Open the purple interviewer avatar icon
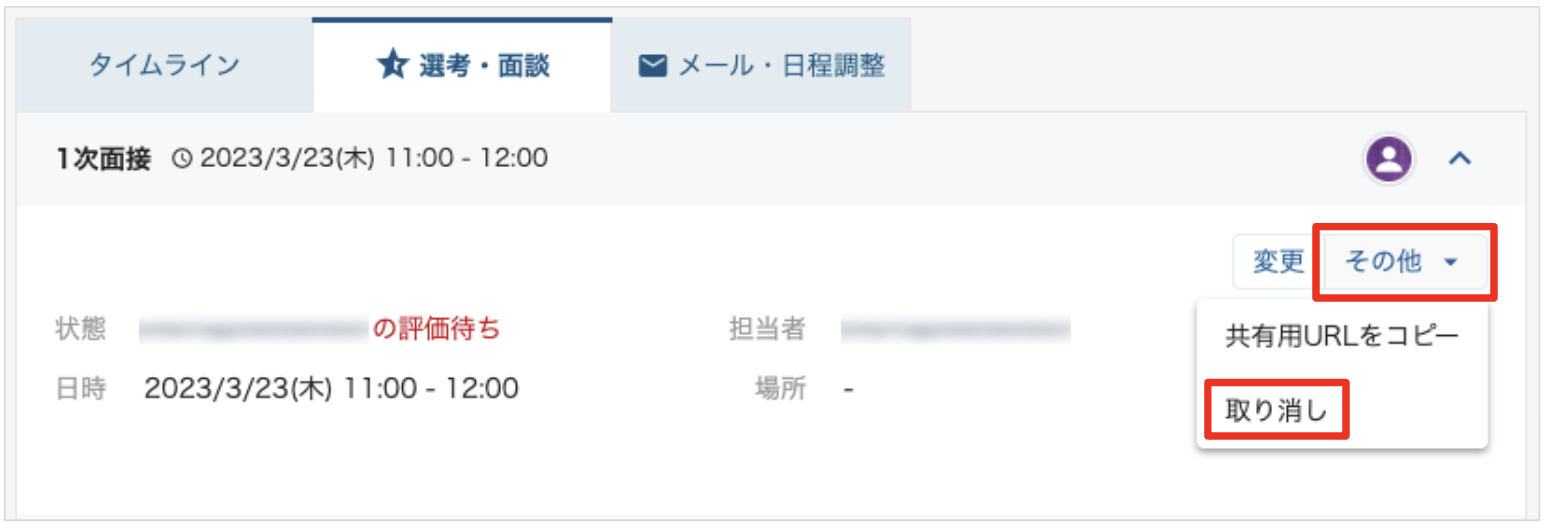1548x528 pixels. [x=1389, y=158]
